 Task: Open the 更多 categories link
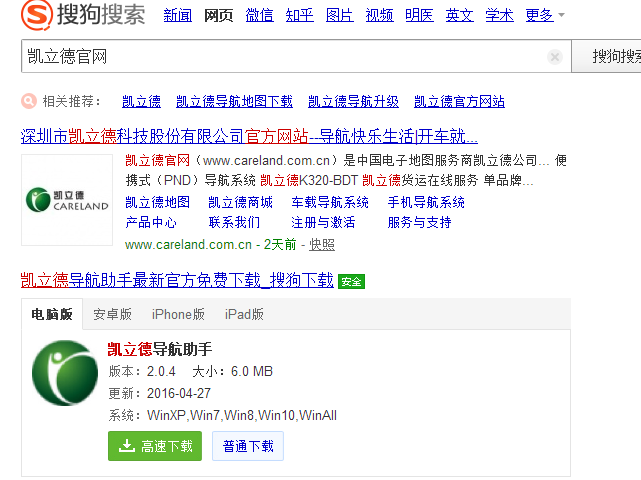click(540, 15)
